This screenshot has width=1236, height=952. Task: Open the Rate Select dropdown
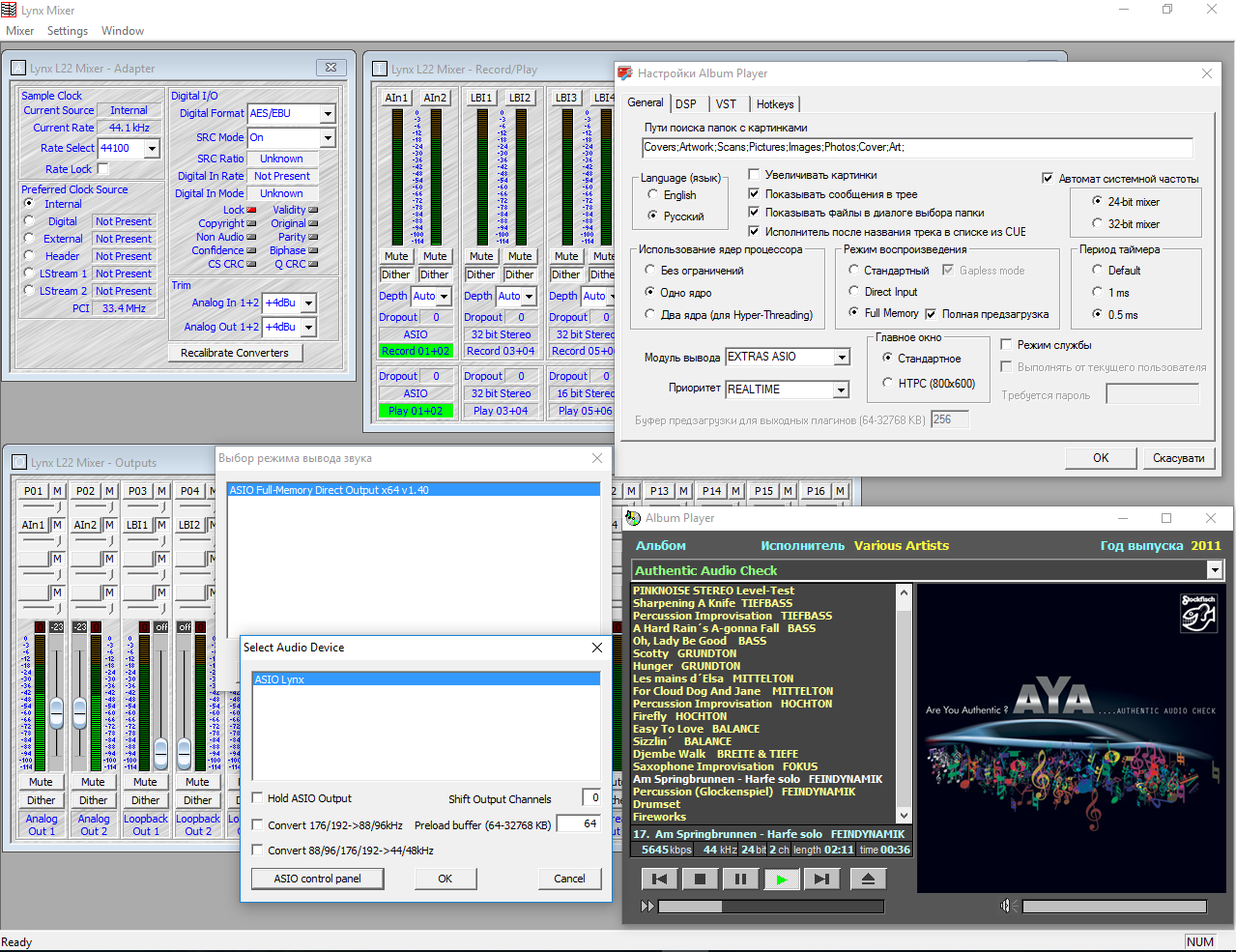[152, 149]
